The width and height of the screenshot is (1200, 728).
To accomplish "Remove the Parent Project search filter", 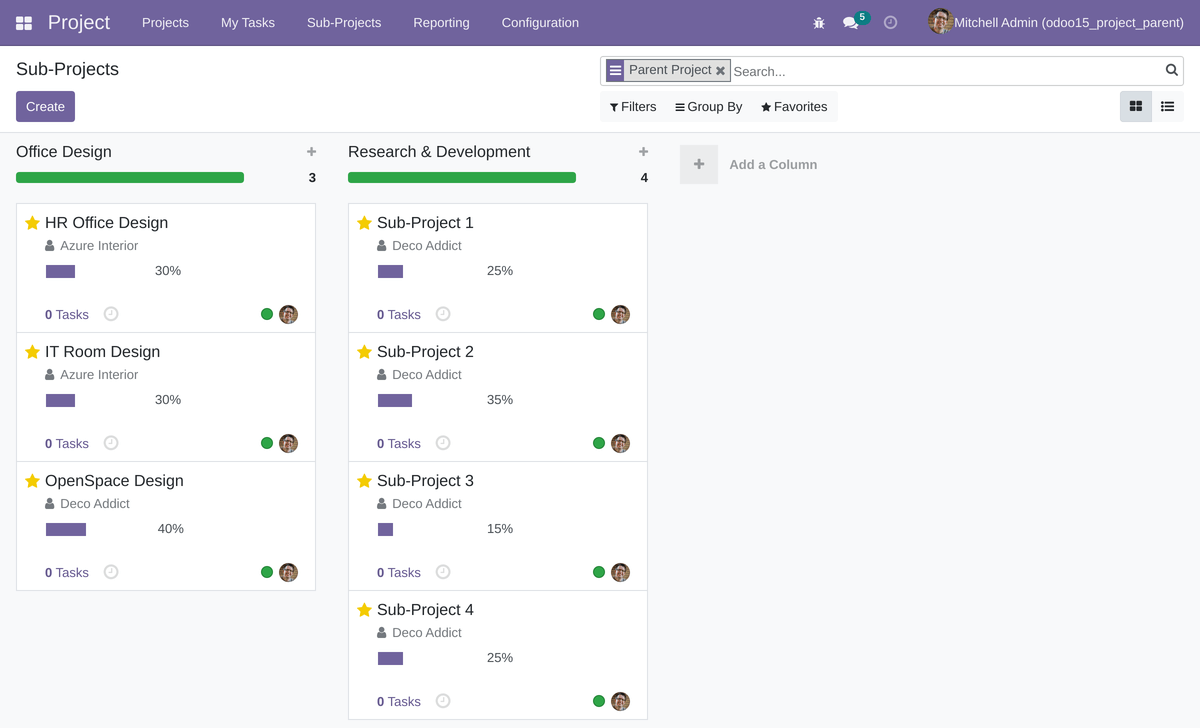I will tap(720, 70).
